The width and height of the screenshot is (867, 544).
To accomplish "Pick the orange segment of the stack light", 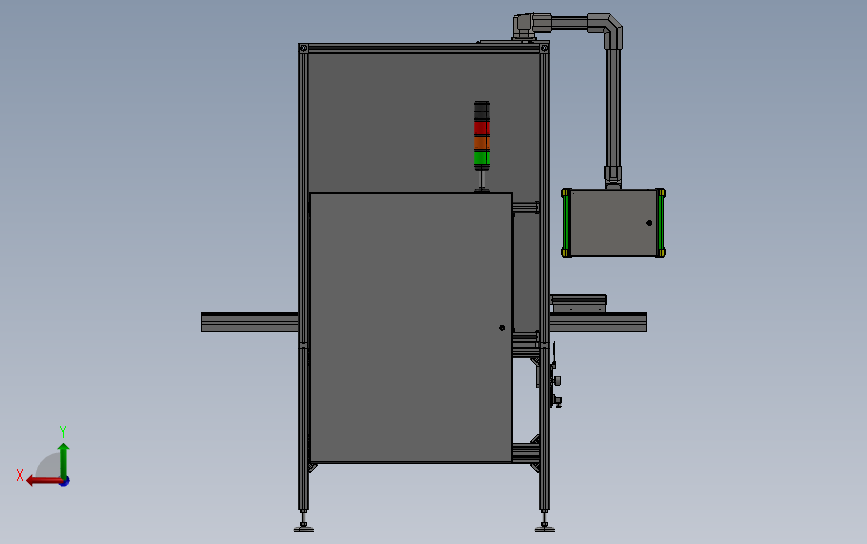I will [x=482, y=143].
